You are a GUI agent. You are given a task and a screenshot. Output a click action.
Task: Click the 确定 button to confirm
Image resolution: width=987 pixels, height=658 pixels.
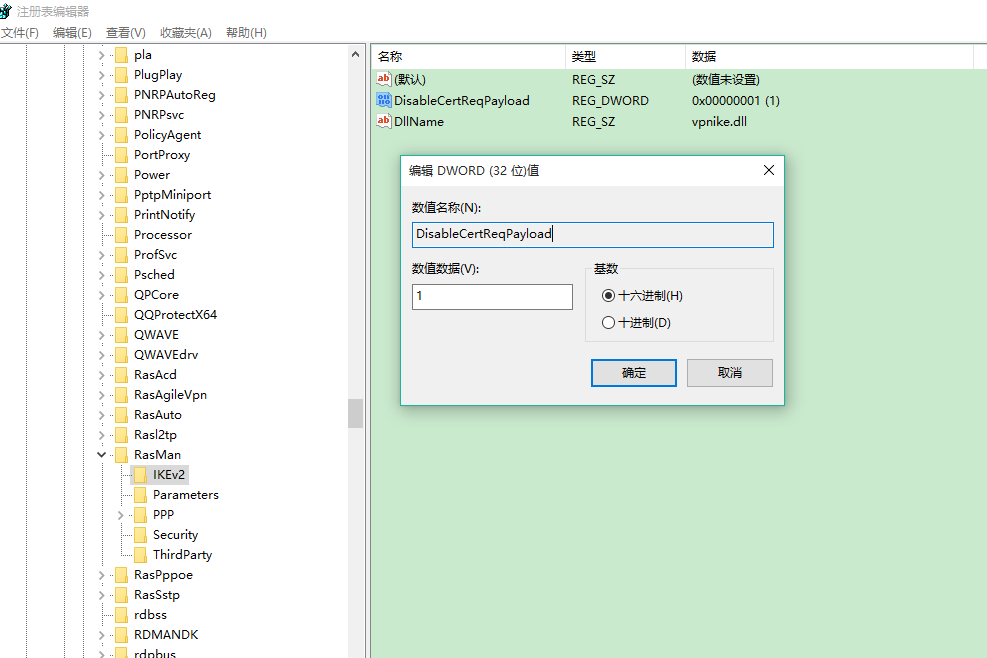(634, 373)
